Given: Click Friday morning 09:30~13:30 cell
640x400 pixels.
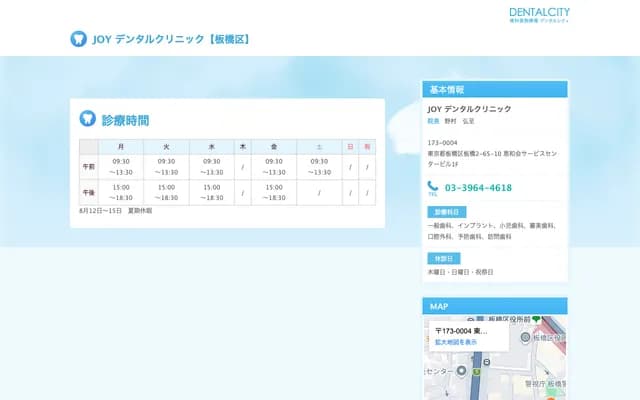Looking at the screenshot, I should pyautogui.click(x=274, y=167).
